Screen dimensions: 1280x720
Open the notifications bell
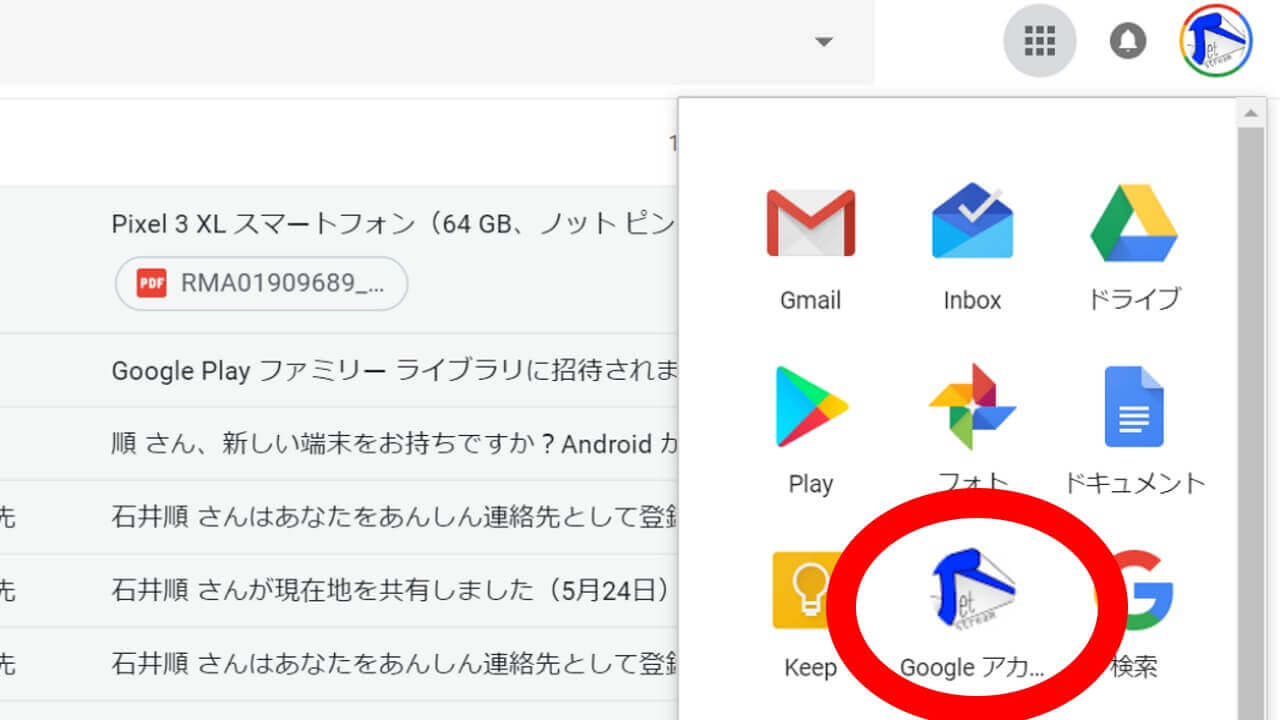[x=1128, y=41]
